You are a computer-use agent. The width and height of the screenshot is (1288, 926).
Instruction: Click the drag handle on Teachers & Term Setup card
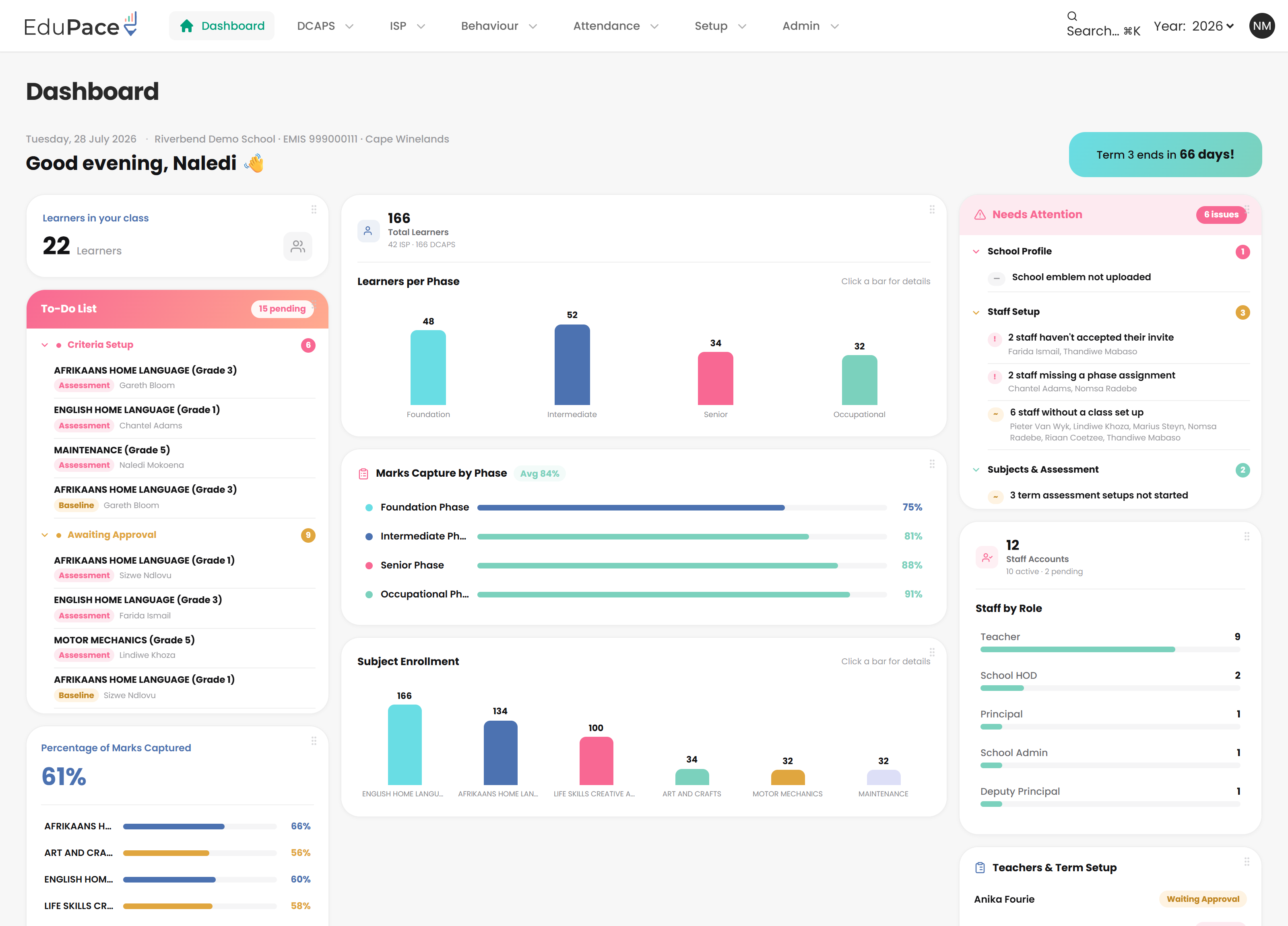pyautogui.click(x=1247, y=862)
